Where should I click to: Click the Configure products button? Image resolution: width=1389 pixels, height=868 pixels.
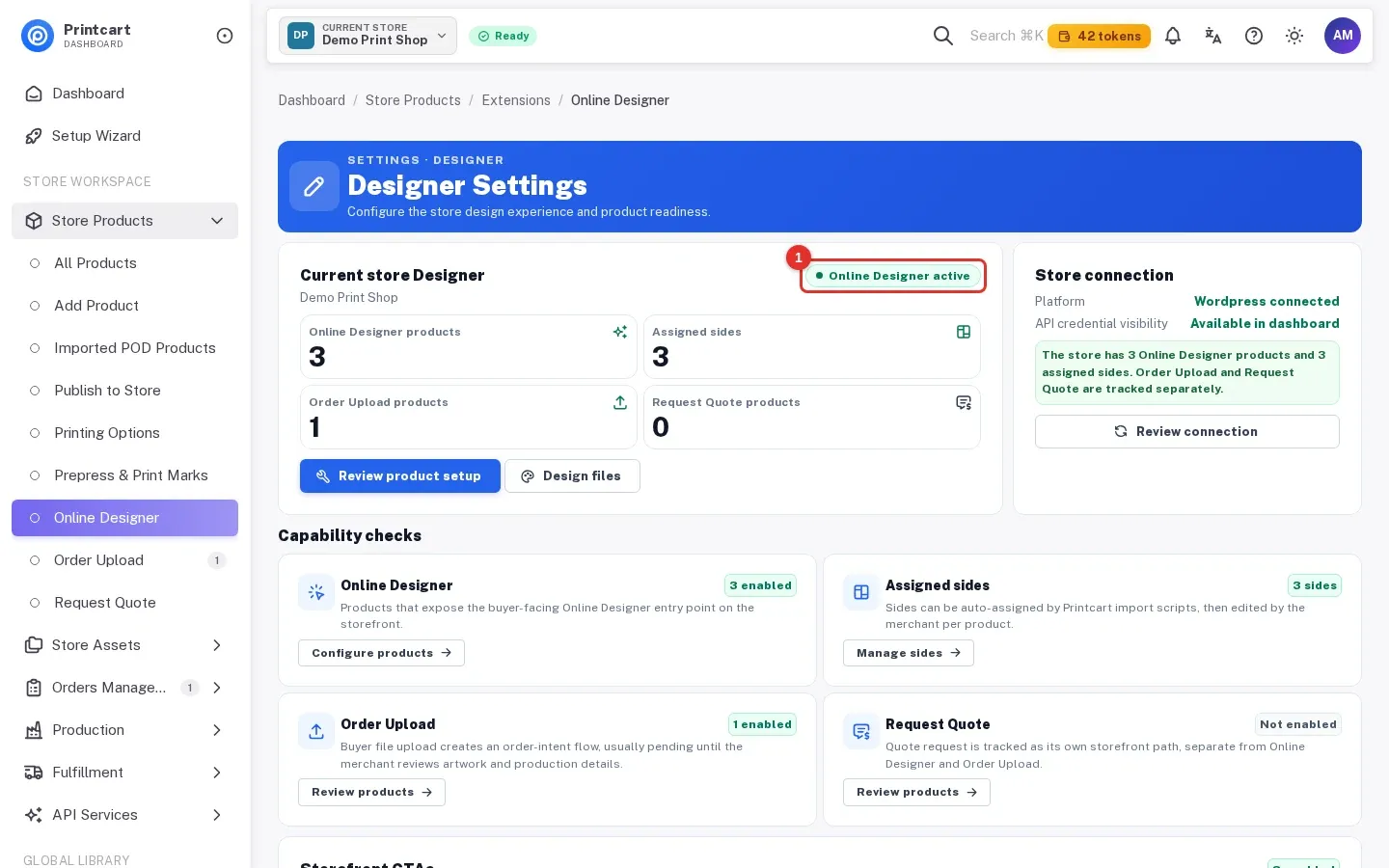(381, 653)
